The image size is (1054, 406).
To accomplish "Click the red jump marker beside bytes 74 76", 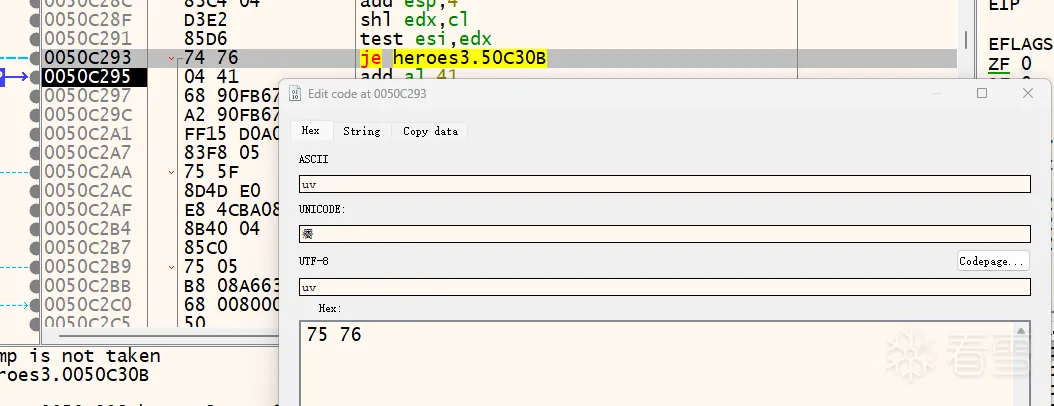I will click(x=173, y=58).
